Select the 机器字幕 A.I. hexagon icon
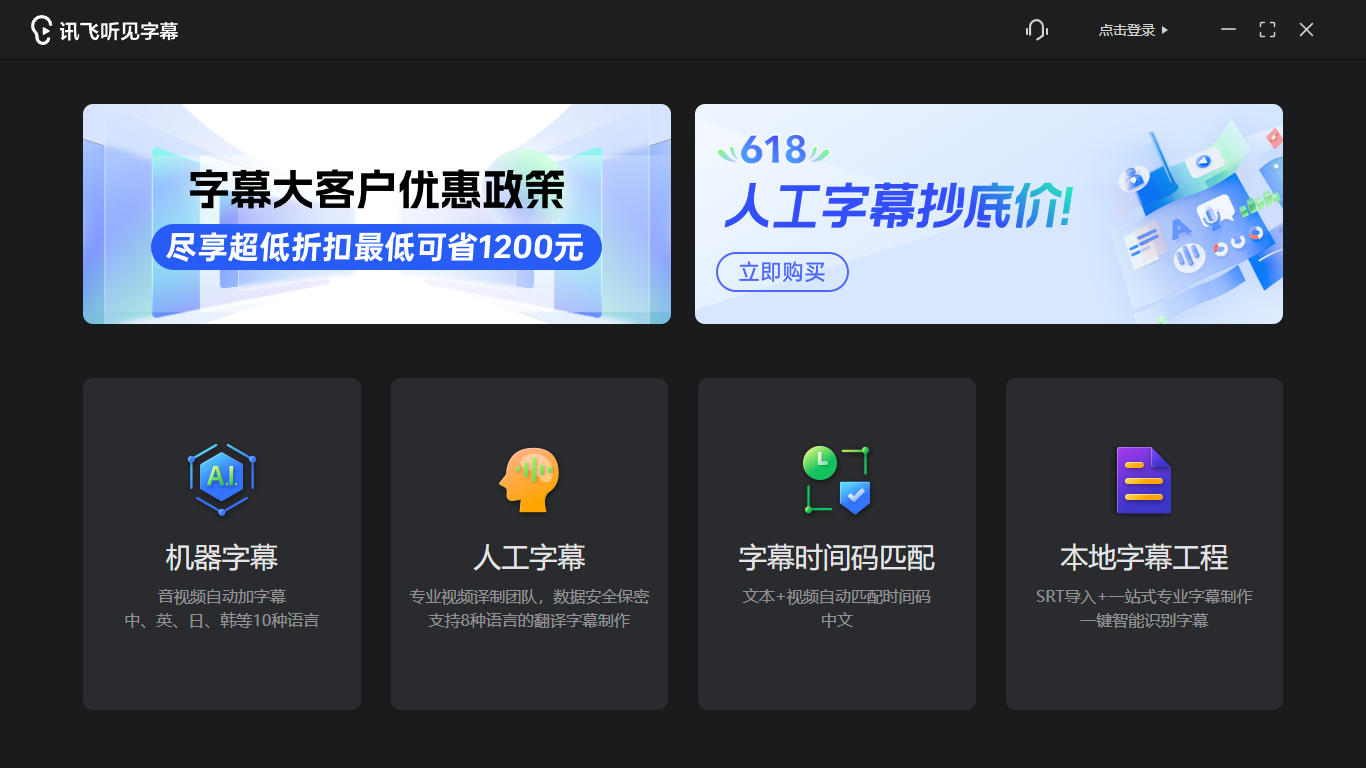Screen dimensions: 1366x768 pos(221,479)
